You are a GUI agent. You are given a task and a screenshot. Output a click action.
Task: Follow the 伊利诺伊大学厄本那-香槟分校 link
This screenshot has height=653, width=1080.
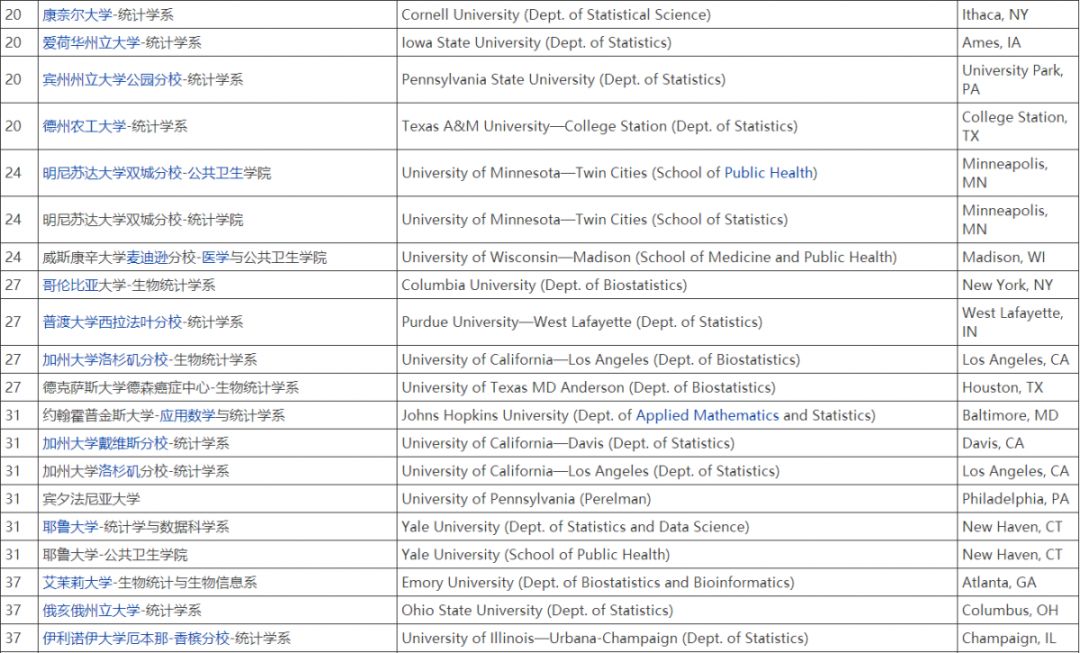pyautogui.click(x=136, y=638)
